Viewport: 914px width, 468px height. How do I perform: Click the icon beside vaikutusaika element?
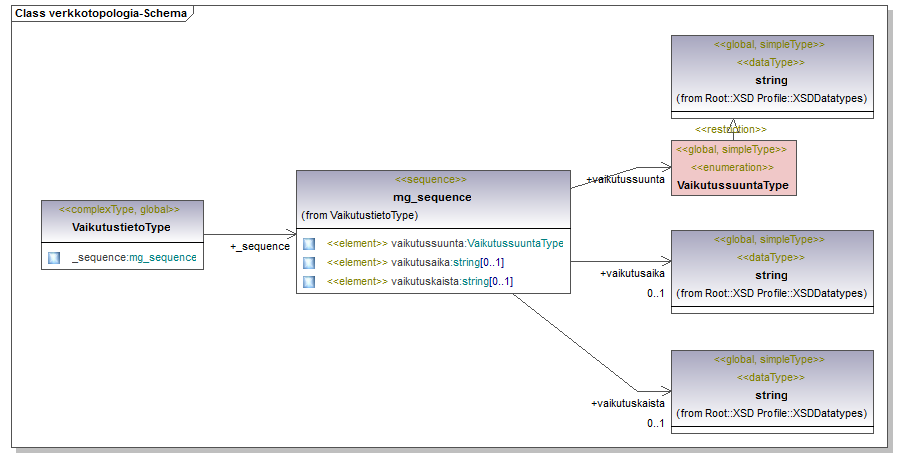(309, 262)
